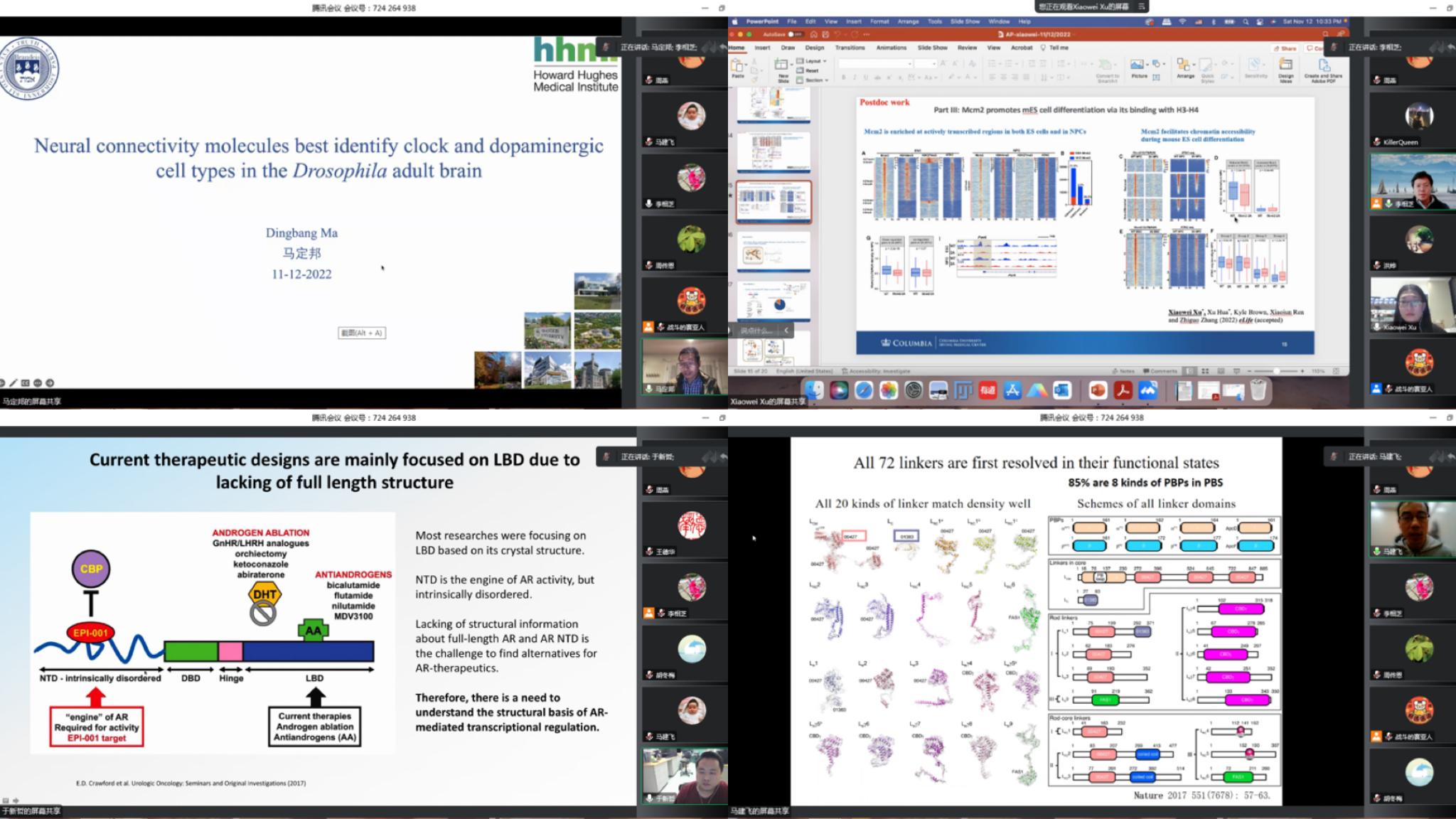Click Create and Share Adobe PDF icon

click(1324, 65)
